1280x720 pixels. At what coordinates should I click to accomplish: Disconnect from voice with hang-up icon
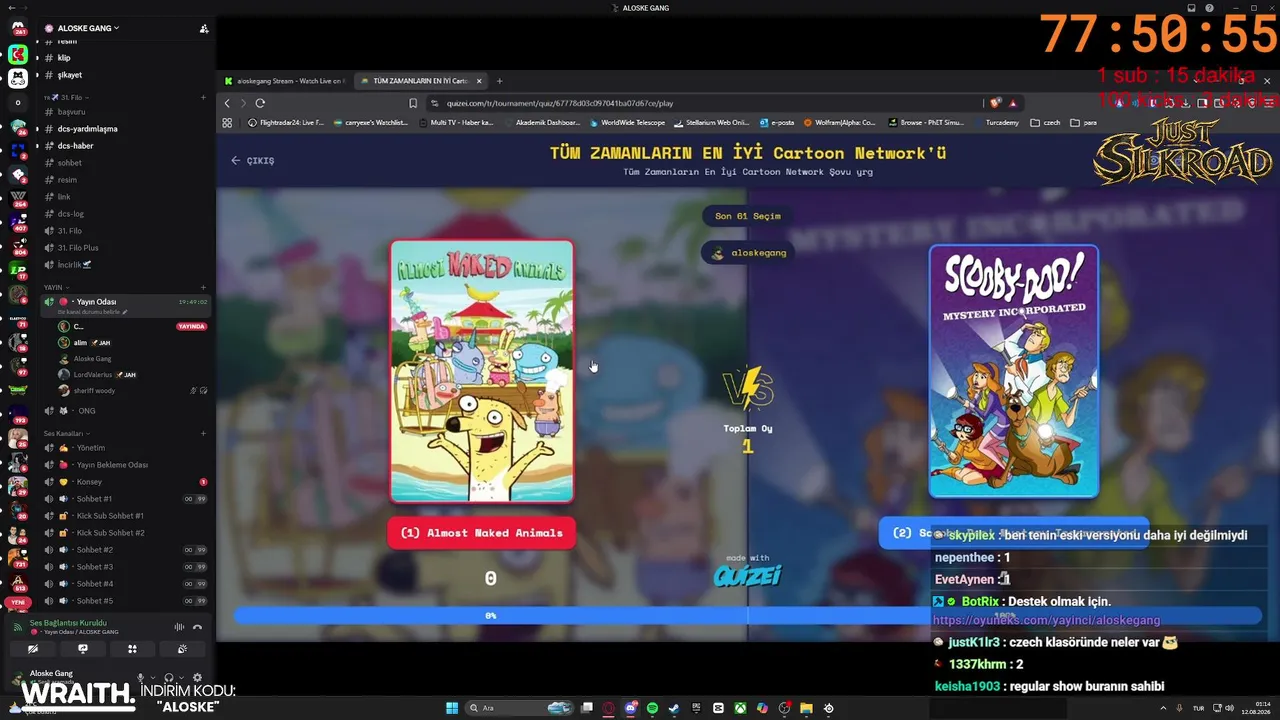tap(197, 627)
